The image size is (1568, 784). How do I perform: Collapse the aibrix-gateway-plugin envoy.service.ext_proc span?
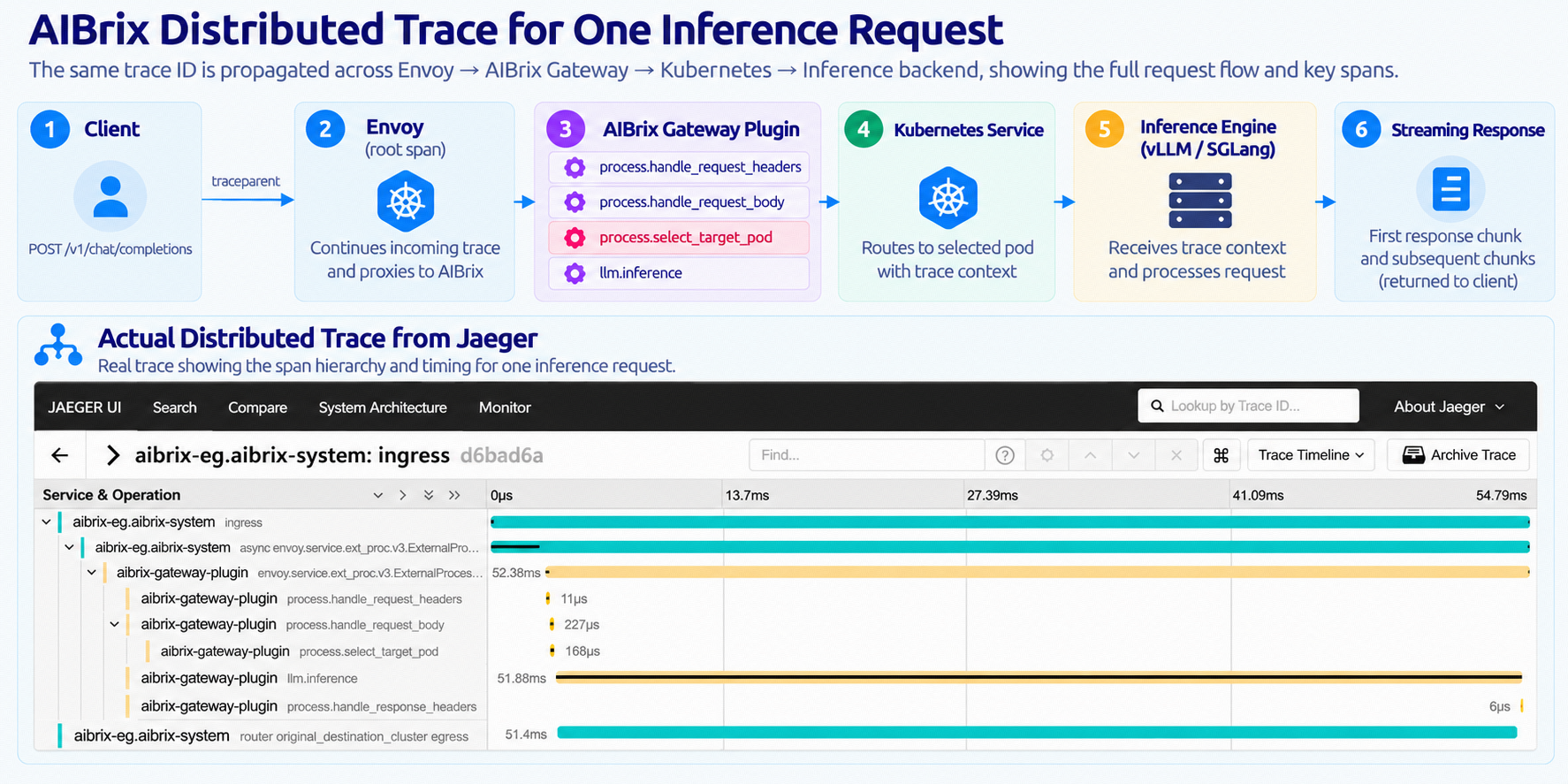(91, 573)
